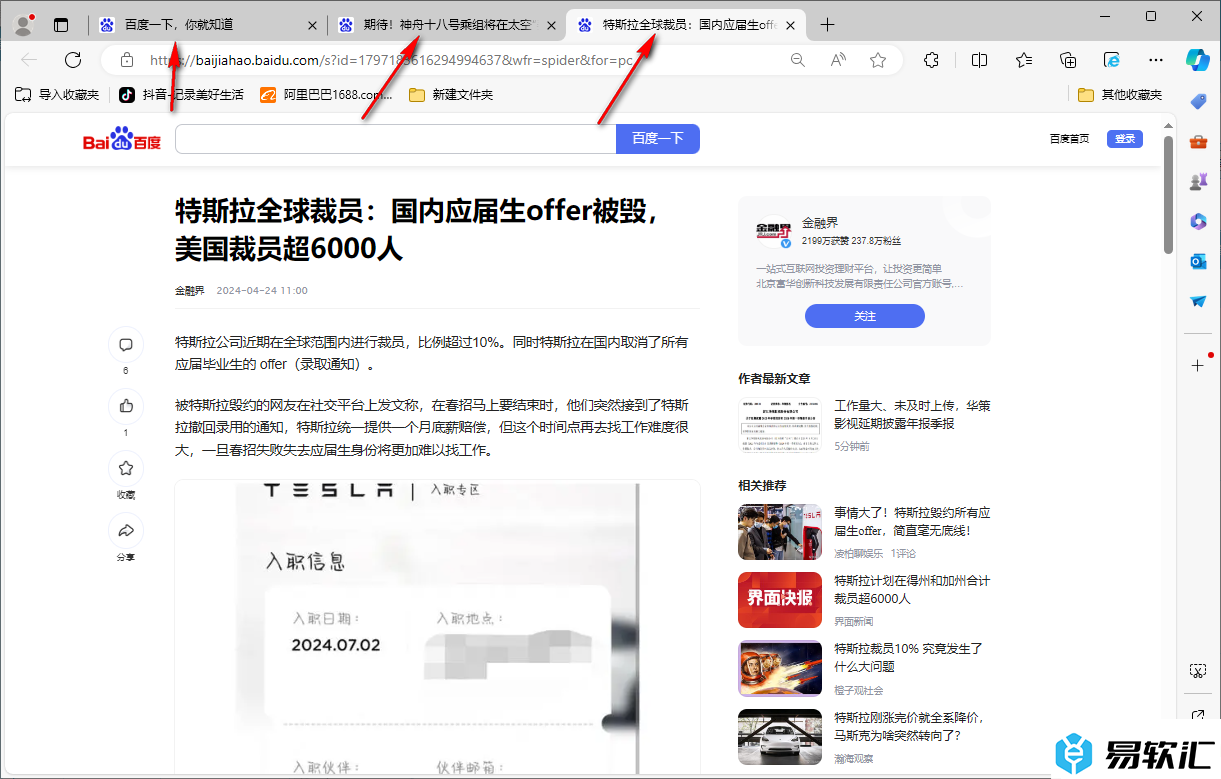Open the Shopping tag sidebar icon
This screenshot has width=1221, height=779.
(1198, 101)
